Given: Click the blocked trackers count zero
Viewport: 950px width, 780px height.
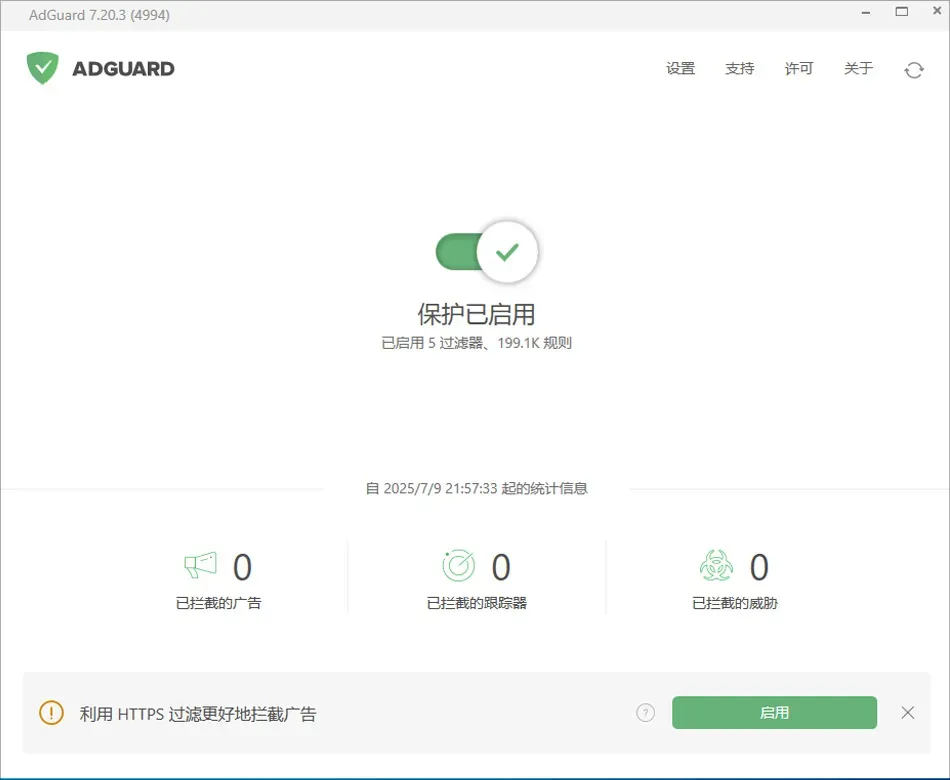Looking at the screenshot, I should pyautogui.click(x=501, y=567).
